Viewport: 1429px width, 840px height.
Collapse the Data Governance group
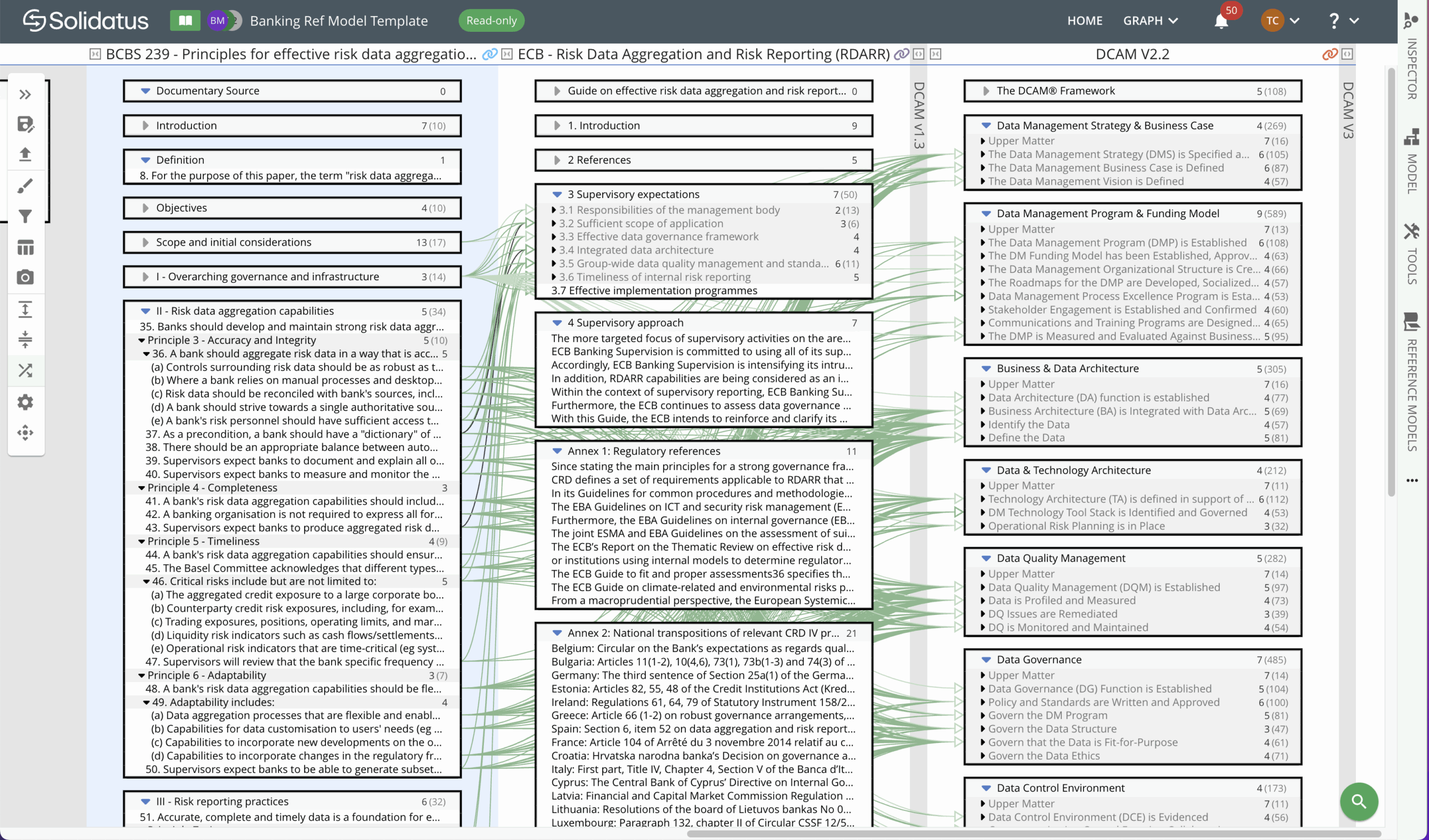[986, 660]
